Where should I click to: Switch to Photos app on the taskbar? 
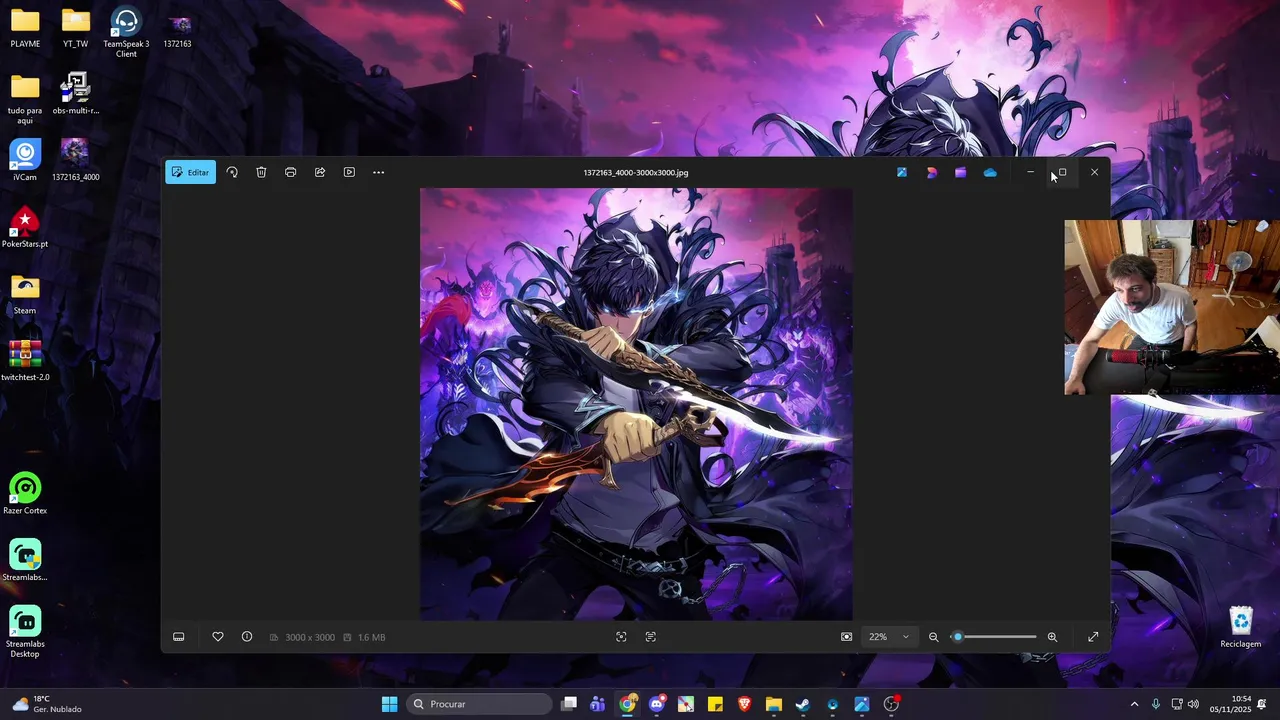click(862, 704)
